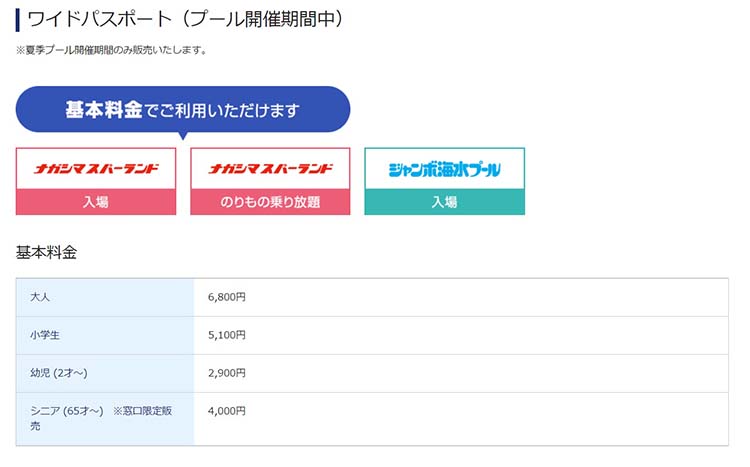Select the シニア (65才〜) row label
This screenshot has height=467, width=750.
pos(66,411)
